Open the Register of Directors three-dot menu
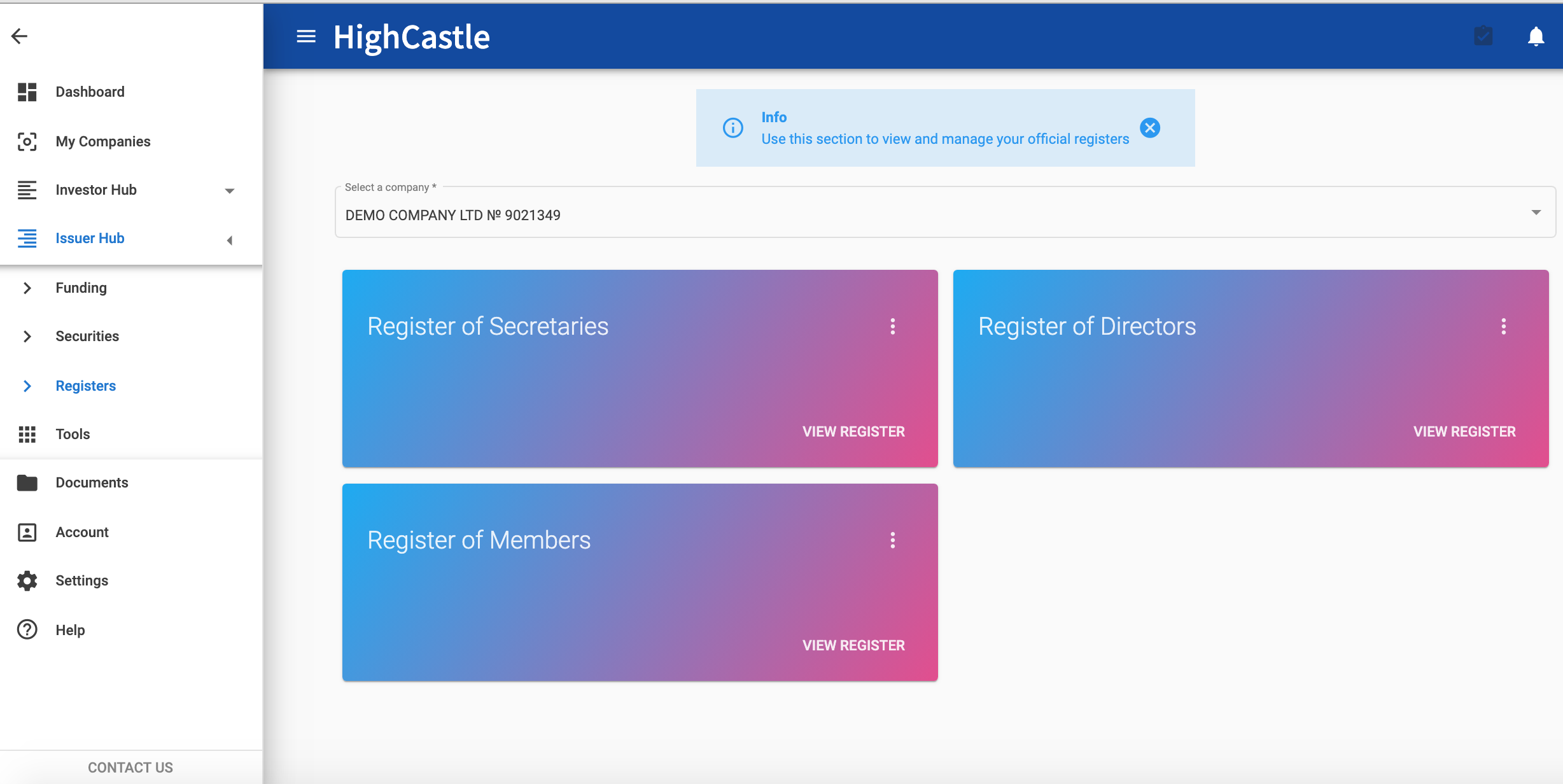The height and width of the screenshot is (784, 1563). [x=1503, y=326]
